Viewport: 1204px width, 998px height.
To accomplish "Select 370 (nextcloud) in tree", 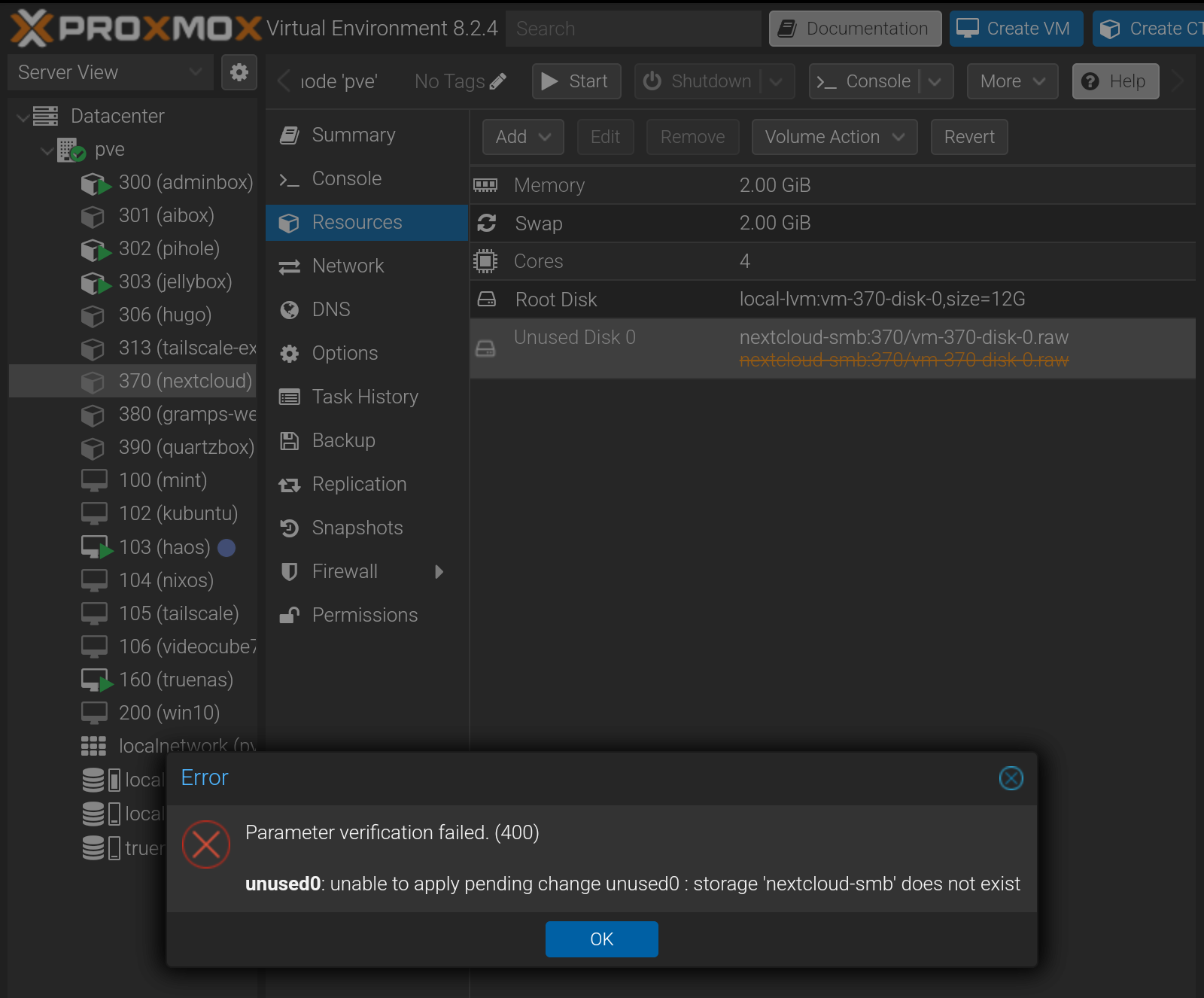I will (133, 382).
